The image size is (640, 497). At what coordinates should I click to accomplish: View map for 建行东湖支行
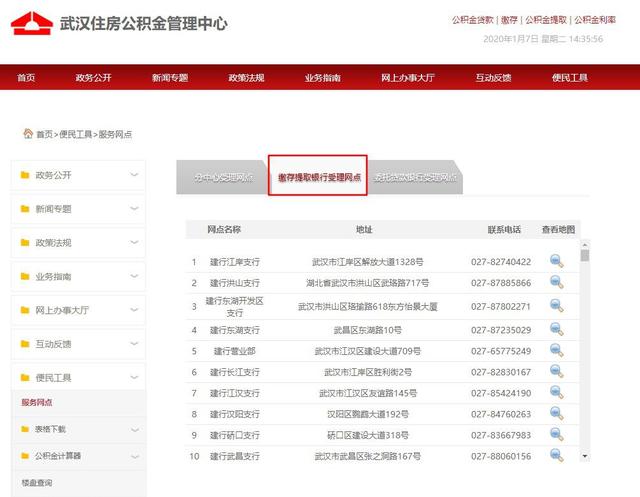click(557, 330)
